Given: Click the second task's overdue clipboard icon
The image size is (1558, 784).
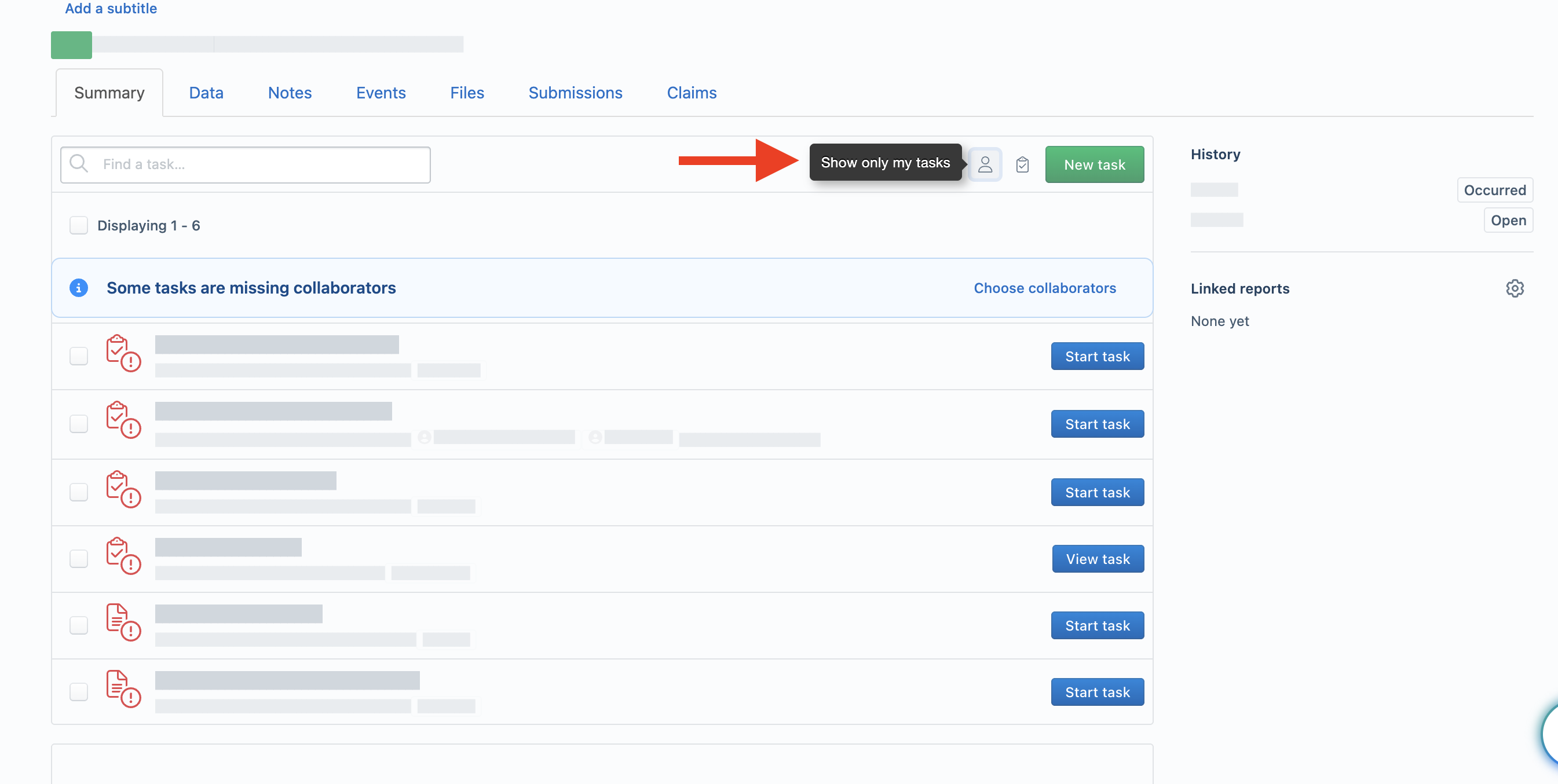Looking at the screenshot, I should (x=123, y=420).
